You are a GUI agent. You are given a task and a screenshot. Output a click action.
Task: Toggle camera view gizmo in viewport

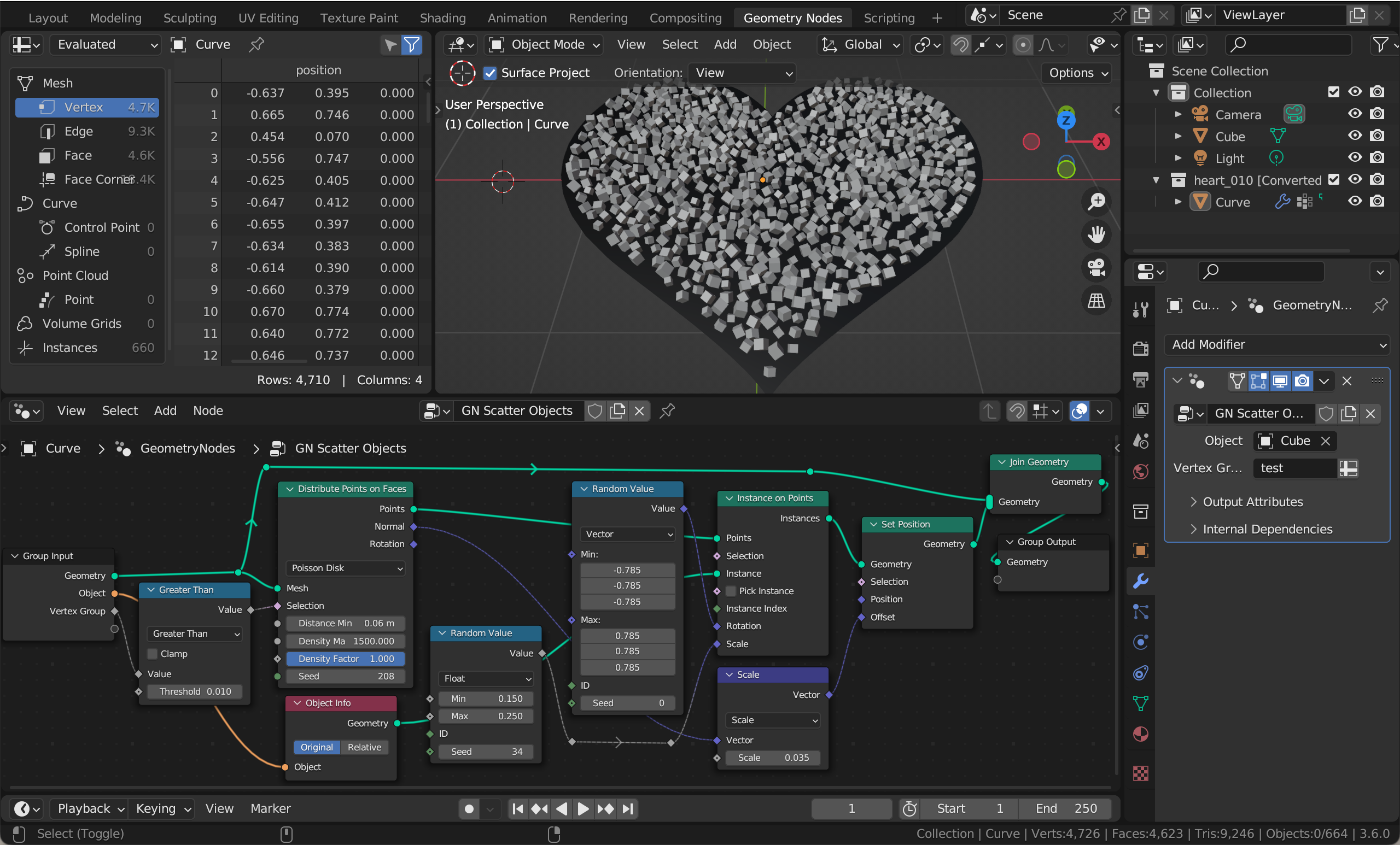point(1096,267)
